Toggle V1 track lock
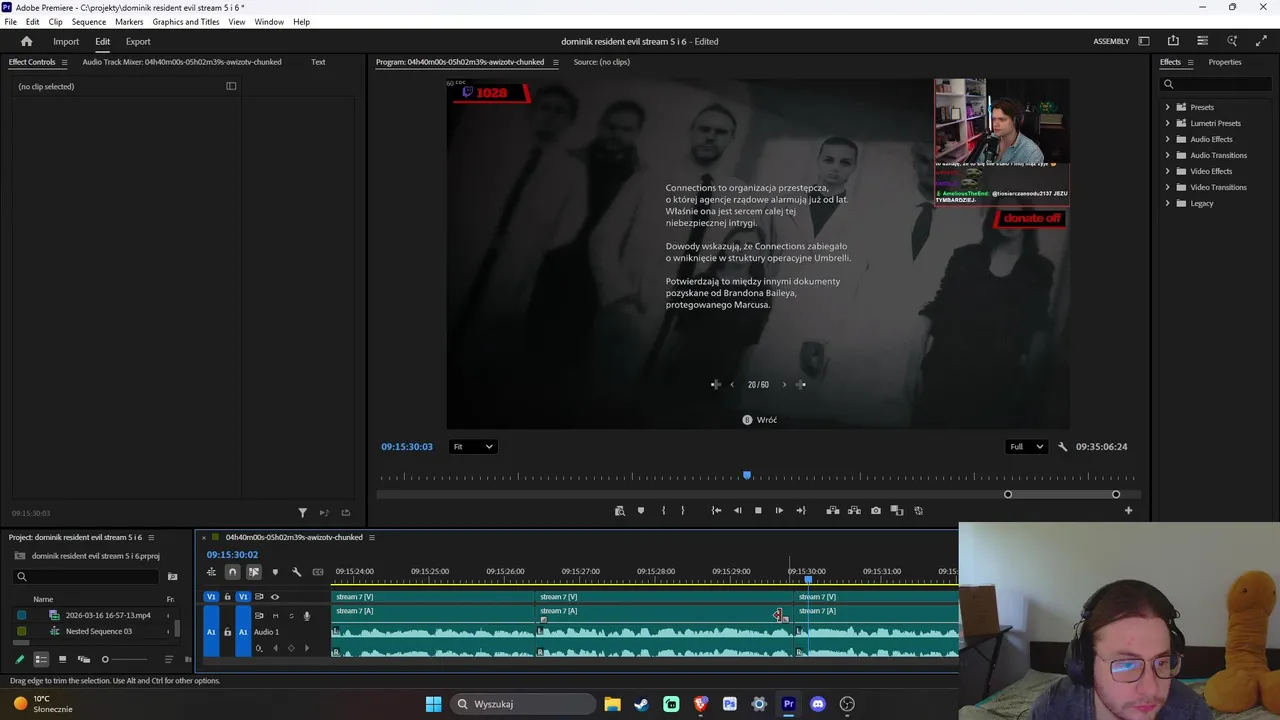This screenshot has height=720, width=1280. point(227,597)
